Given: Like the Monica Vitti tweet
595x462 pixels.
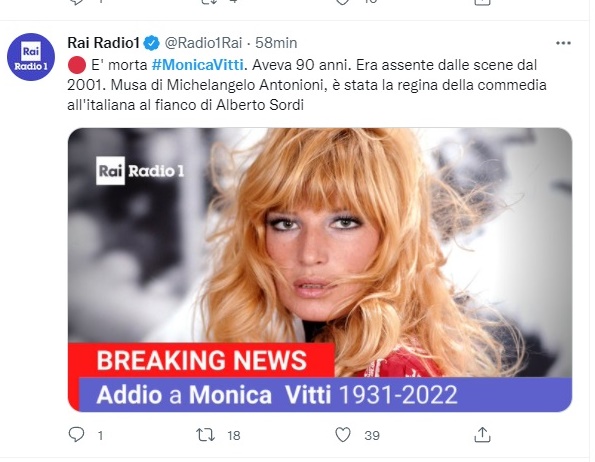Looking at the screenshot, I should tap(343, 435).
